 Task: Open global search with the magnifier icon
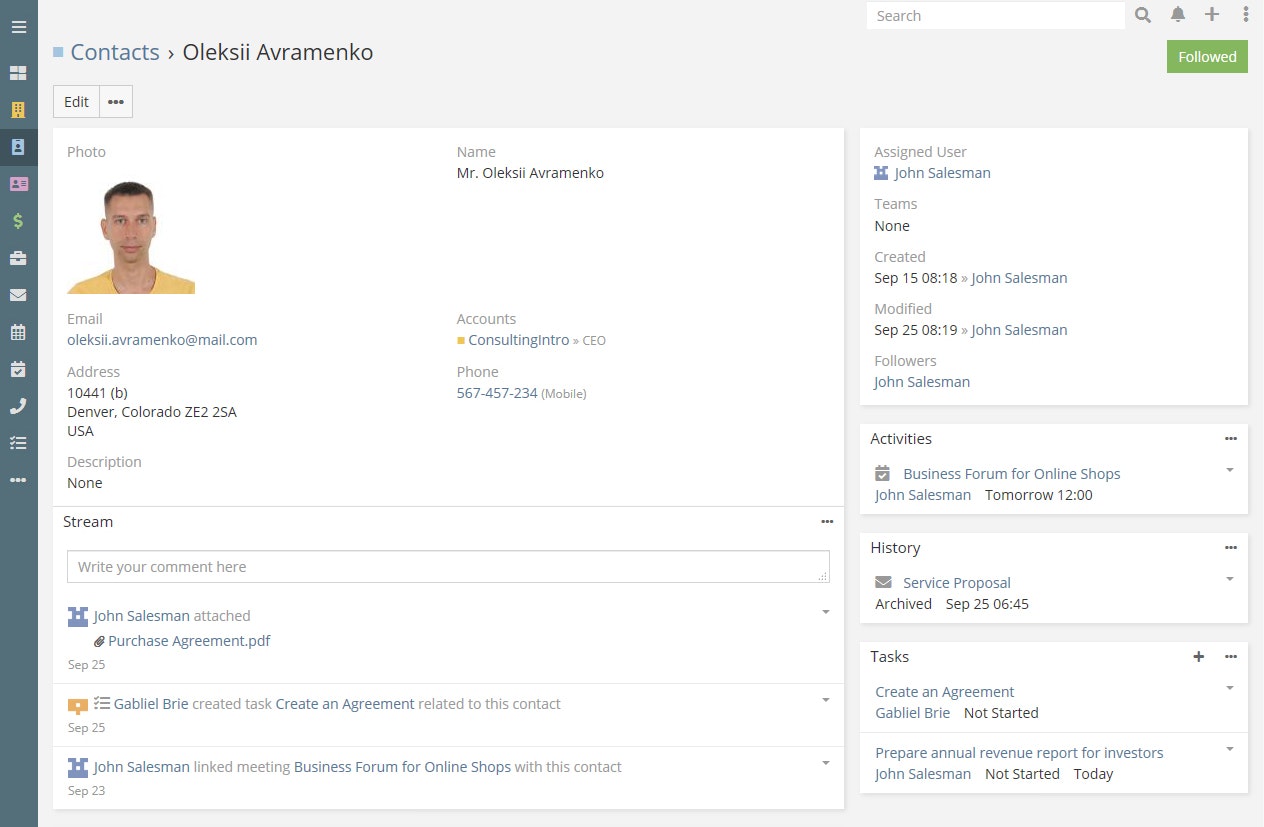point(1142,15)
